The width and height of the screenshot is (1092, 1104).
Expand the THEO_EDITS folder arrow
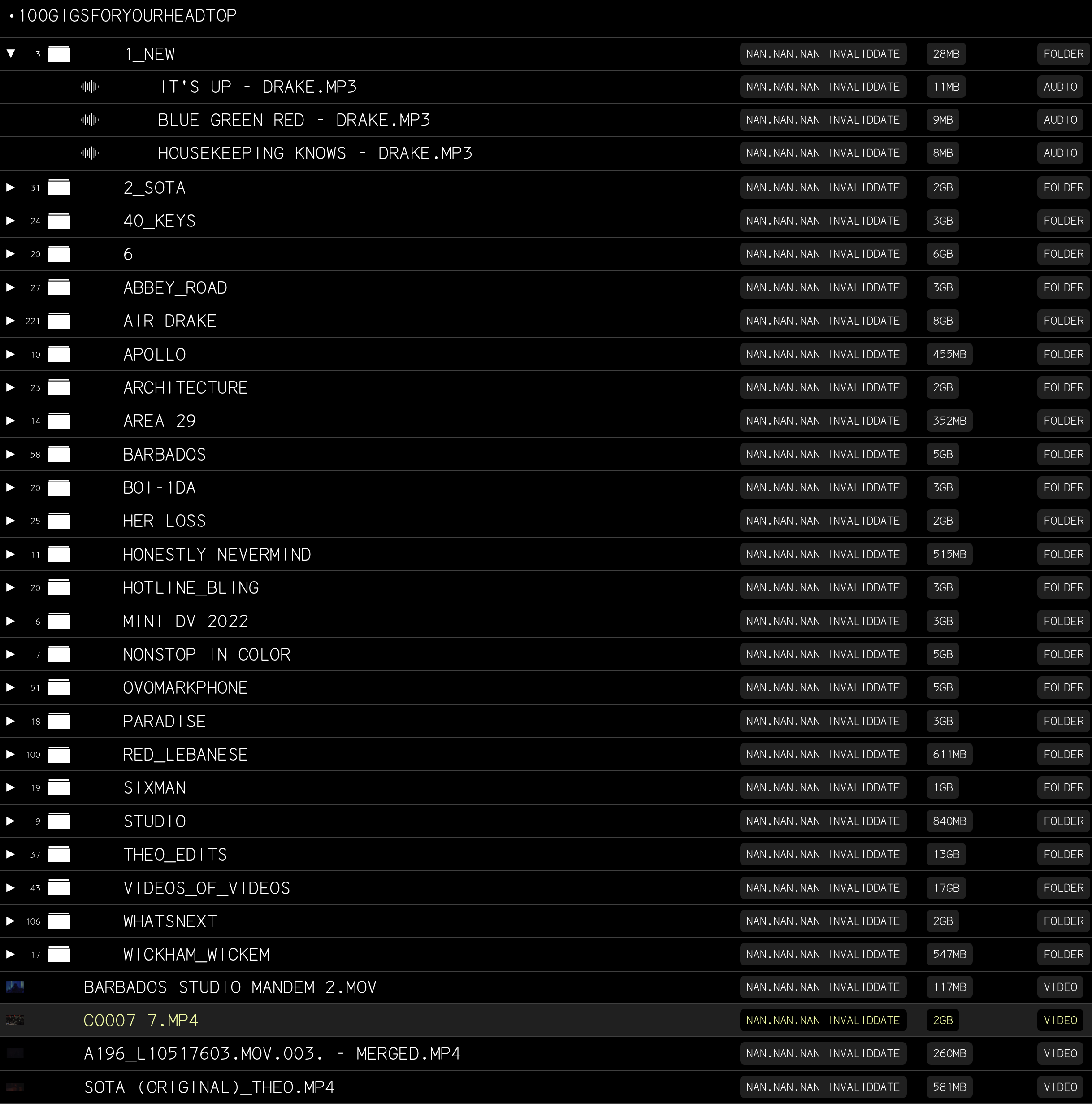[x=10, y=854]
